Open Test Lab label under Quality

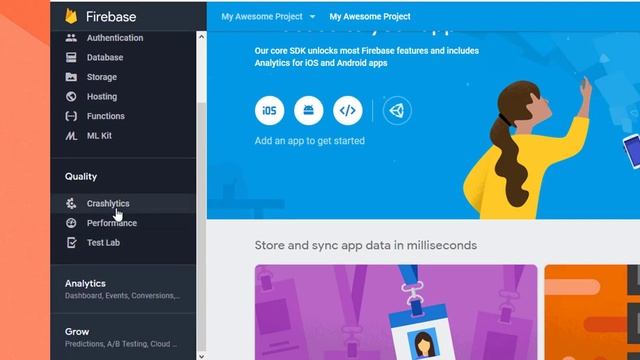click(x=103, y=242)
